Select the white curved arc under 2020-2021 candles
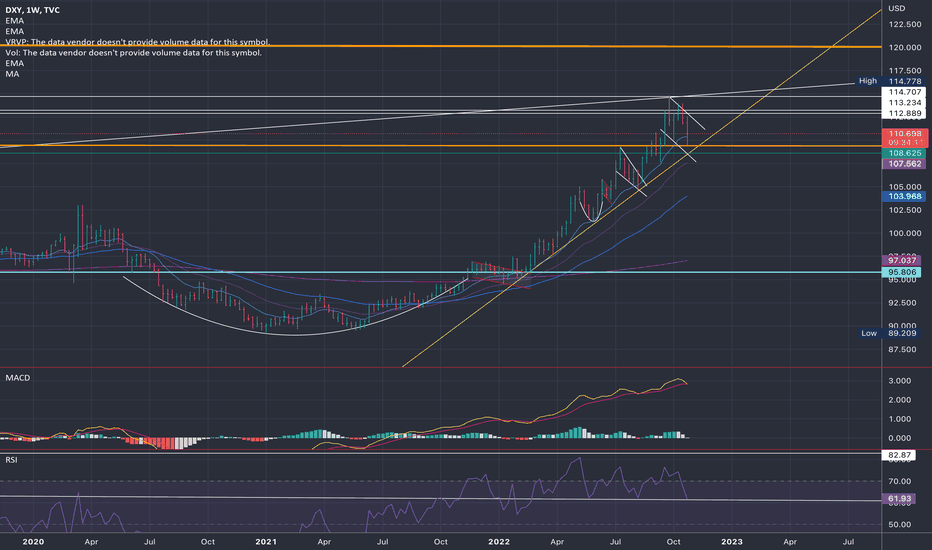This screenshot has width=932, height=550. (294, 335)
